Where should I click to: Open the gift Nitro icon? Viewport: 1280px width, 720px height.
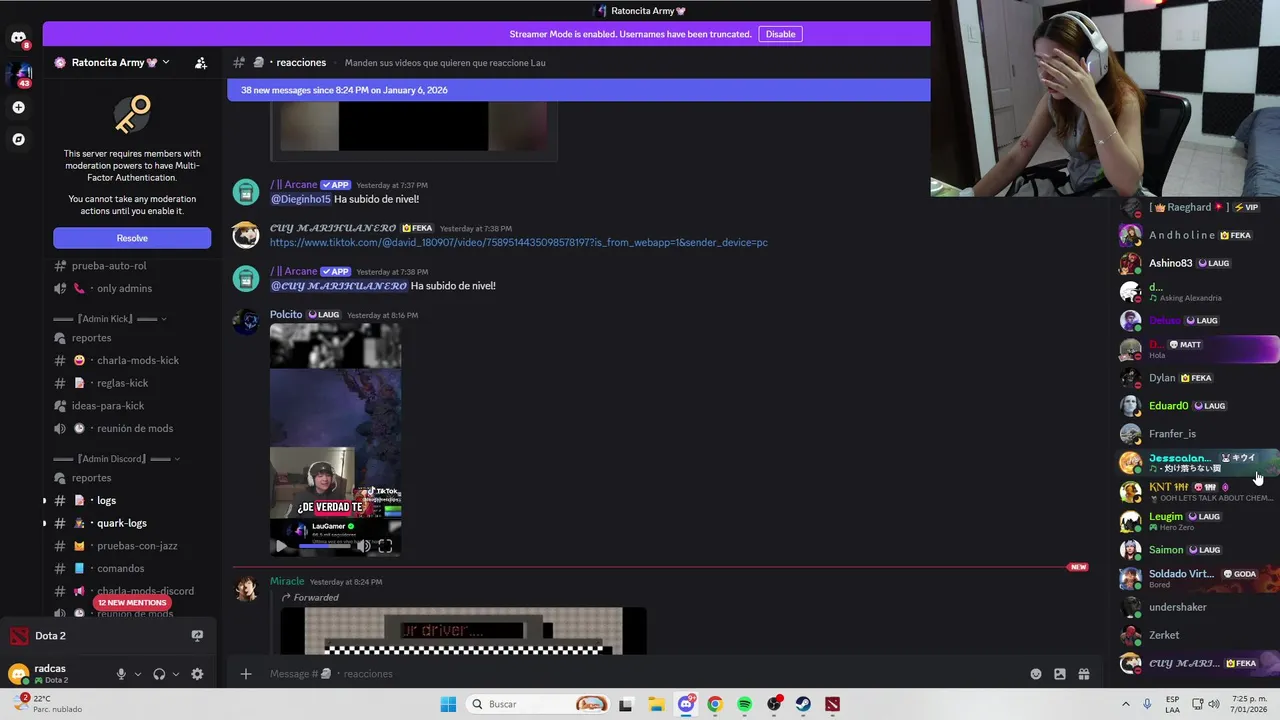(x=1083, y=674)
